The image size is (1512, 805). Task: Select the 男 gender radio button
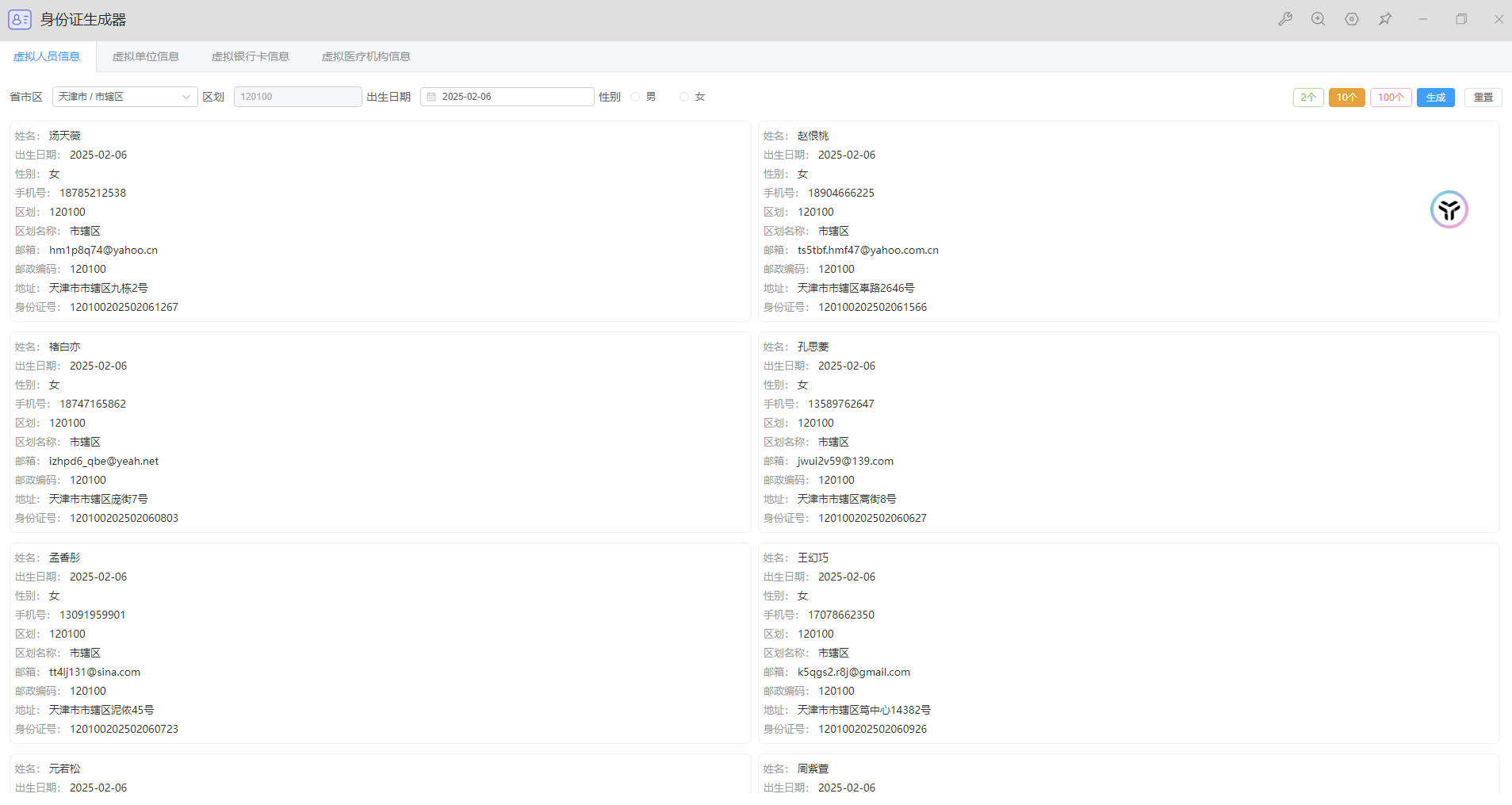(x=635, y=97)
